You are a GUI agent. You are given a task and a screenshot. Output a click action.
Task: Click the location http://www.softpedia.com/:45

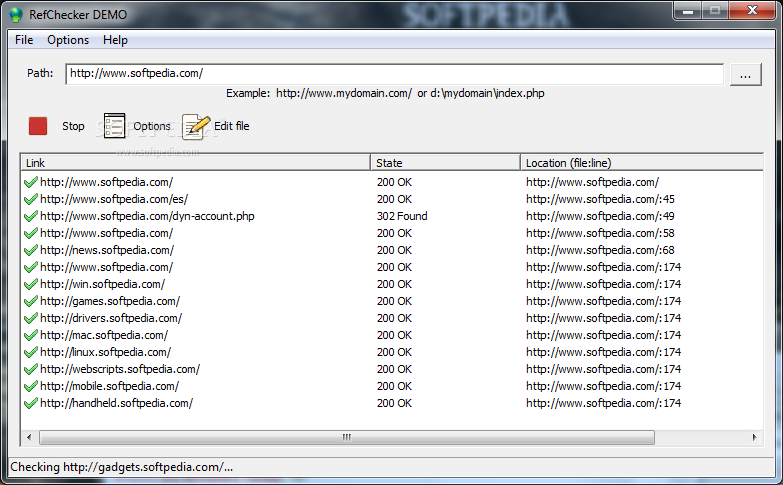(x=600, y=199)
